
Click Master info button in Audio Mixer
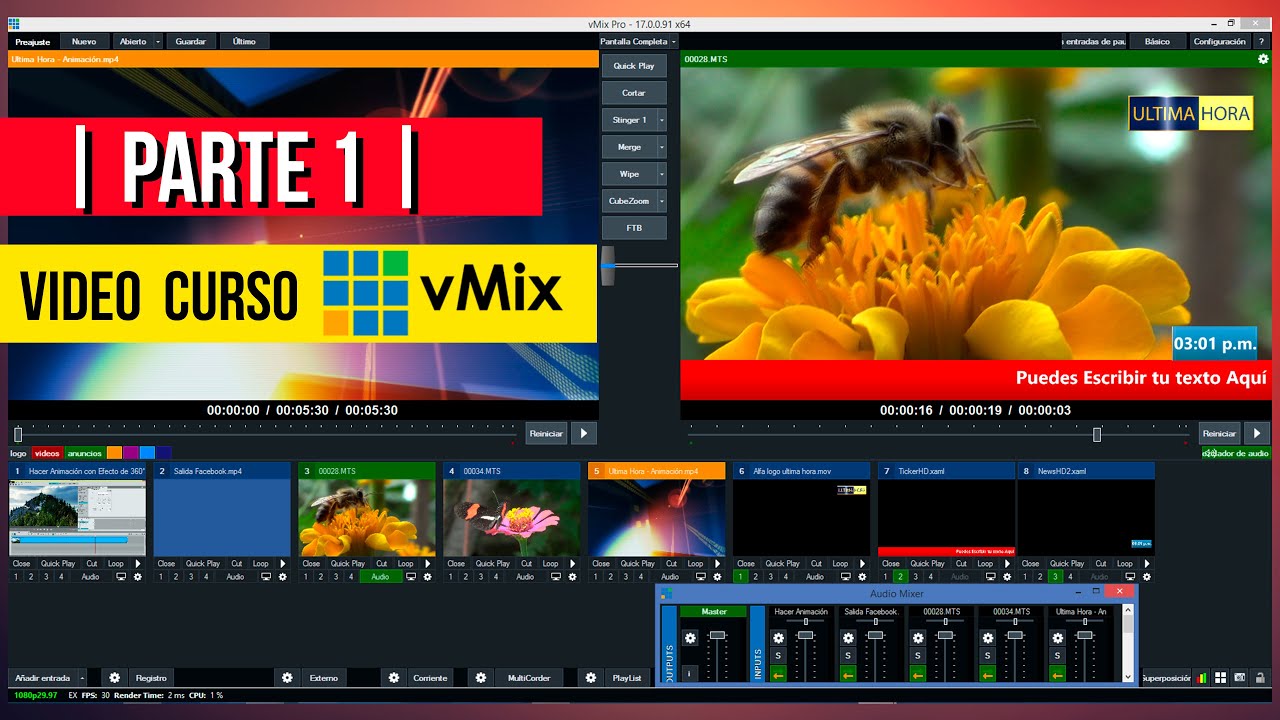690,674
